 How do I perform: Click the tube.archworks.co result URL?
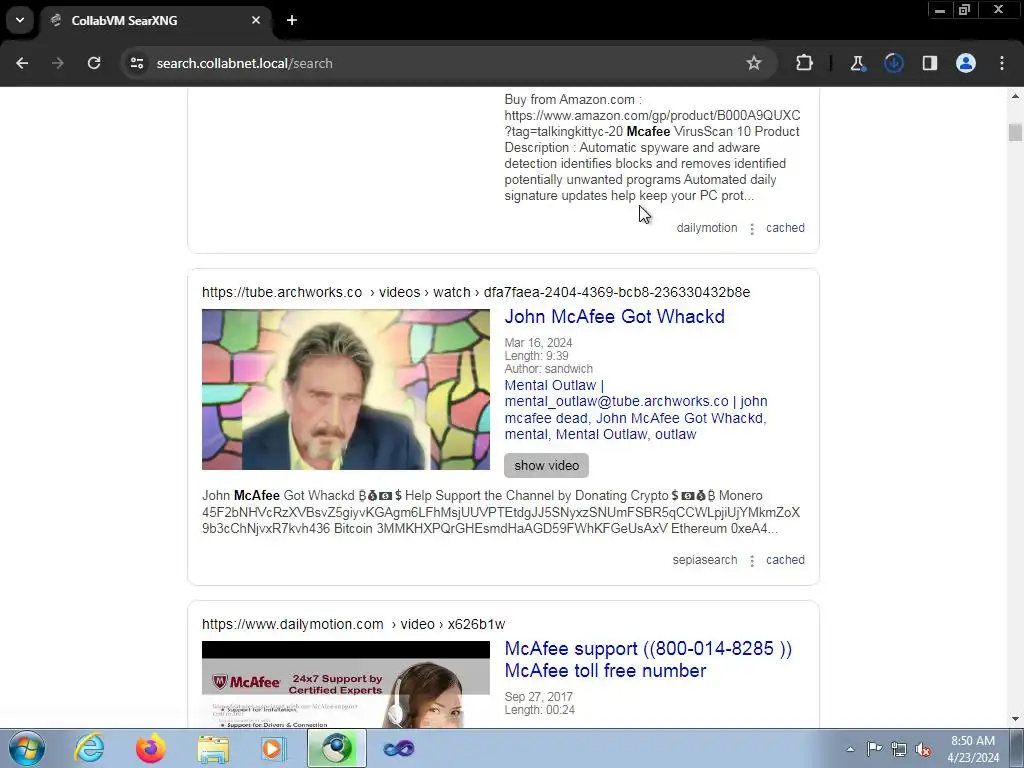click(476, 292)
